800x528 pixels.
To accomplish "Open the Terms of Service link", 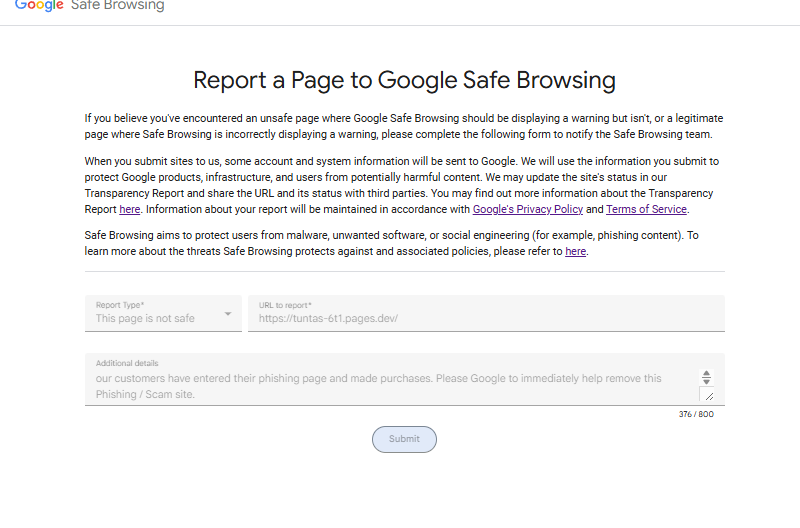I will pos(646,209).
